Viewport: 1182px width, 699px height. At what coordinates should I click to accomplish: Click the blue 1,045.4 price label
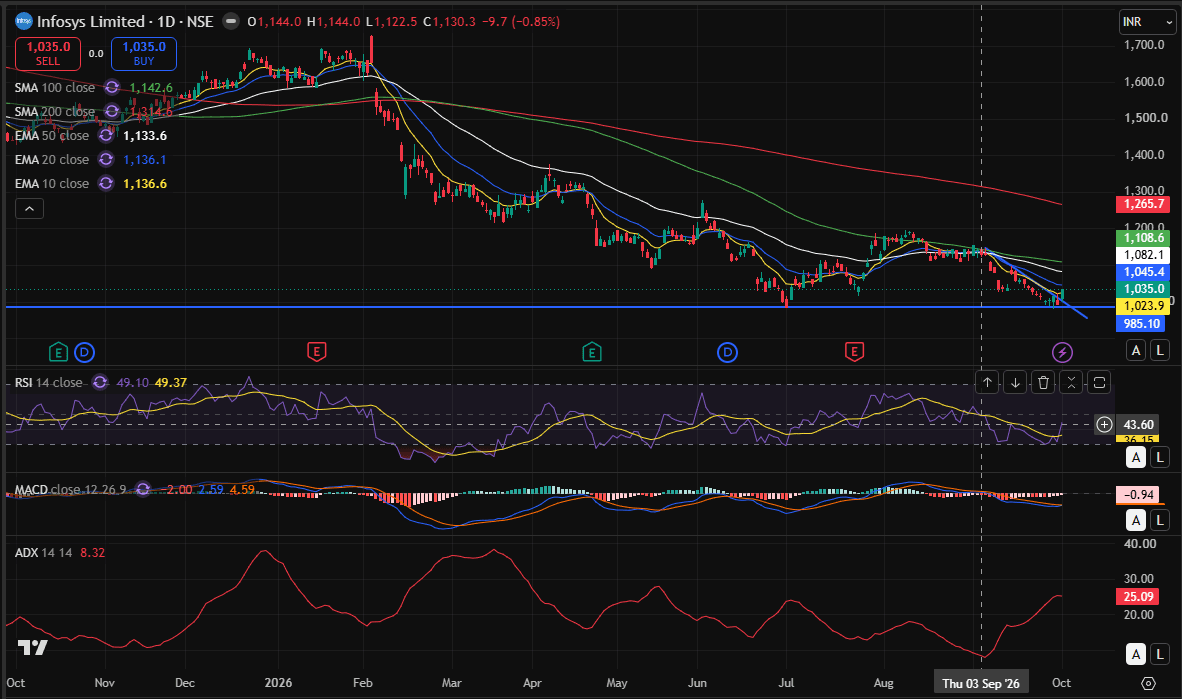pos(1143,271)
